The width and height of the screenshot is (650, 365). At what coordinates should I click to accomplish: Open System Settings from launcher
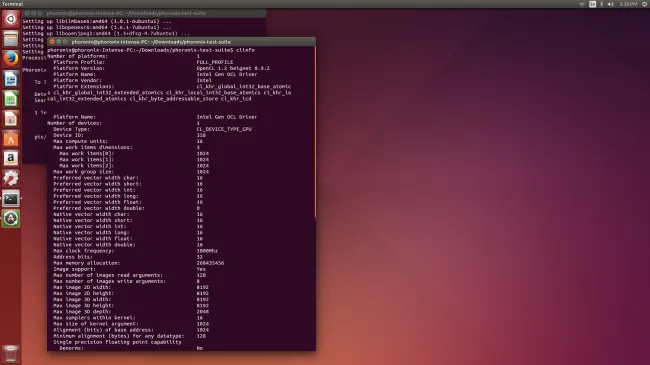11,178
